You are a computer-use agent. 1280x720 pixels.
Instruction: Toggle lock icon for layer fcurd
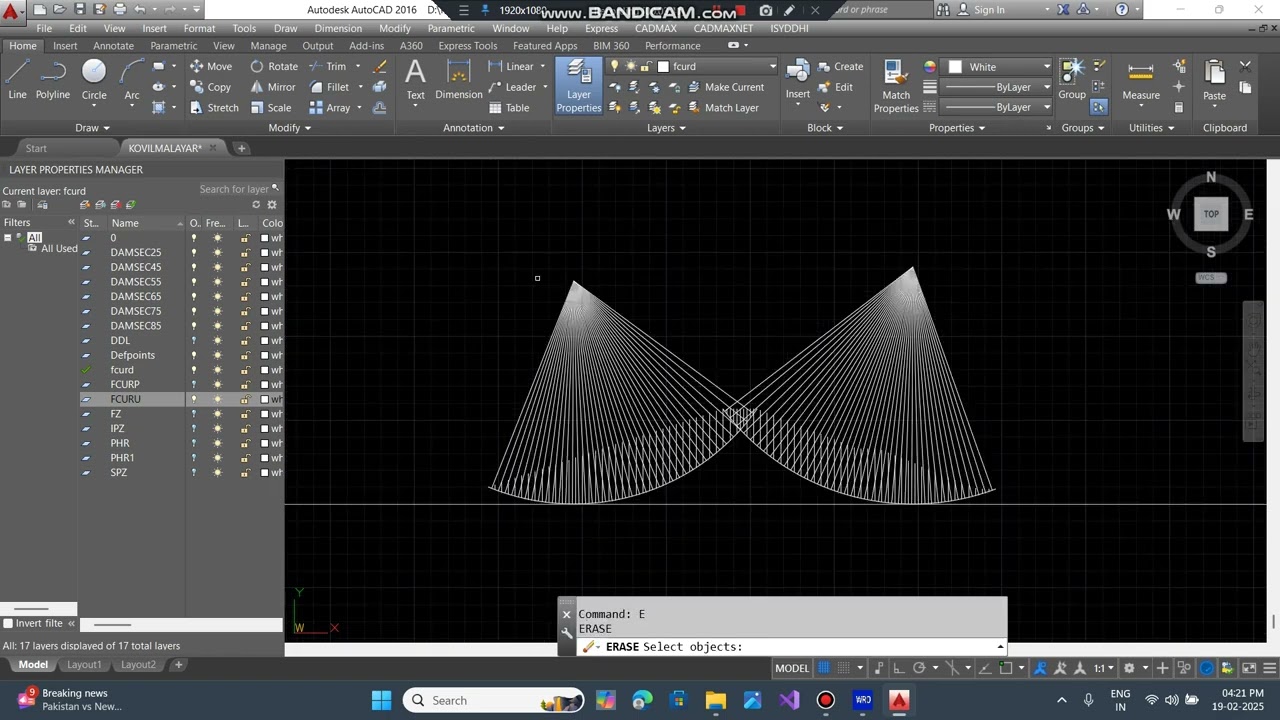(244, 370)
